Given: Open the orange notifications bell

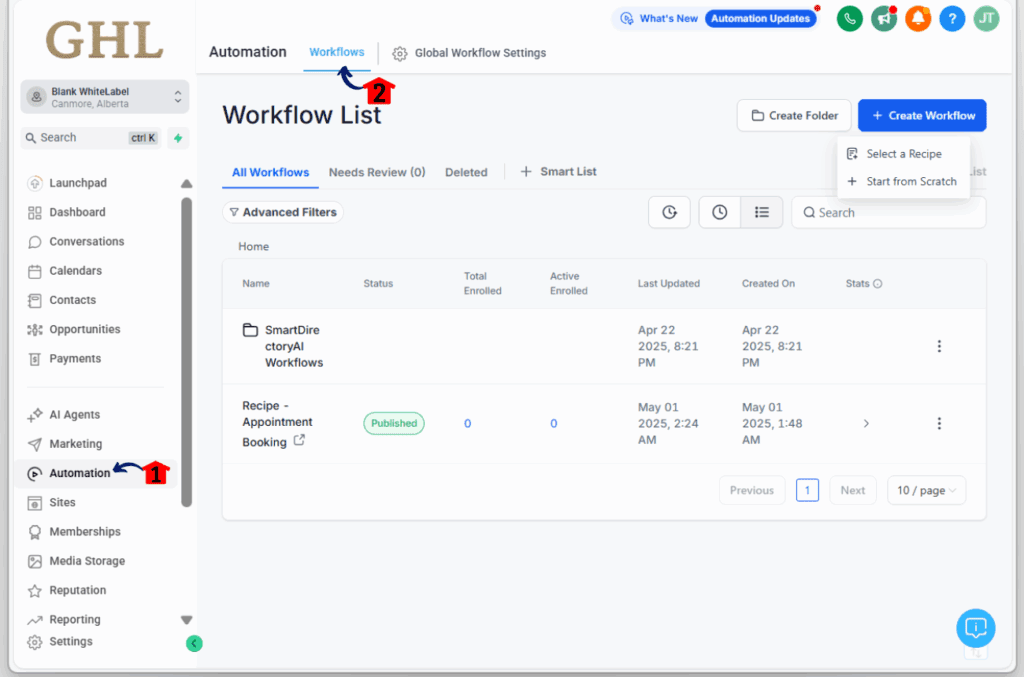Looking at the screenshot, I should (918, 18).
